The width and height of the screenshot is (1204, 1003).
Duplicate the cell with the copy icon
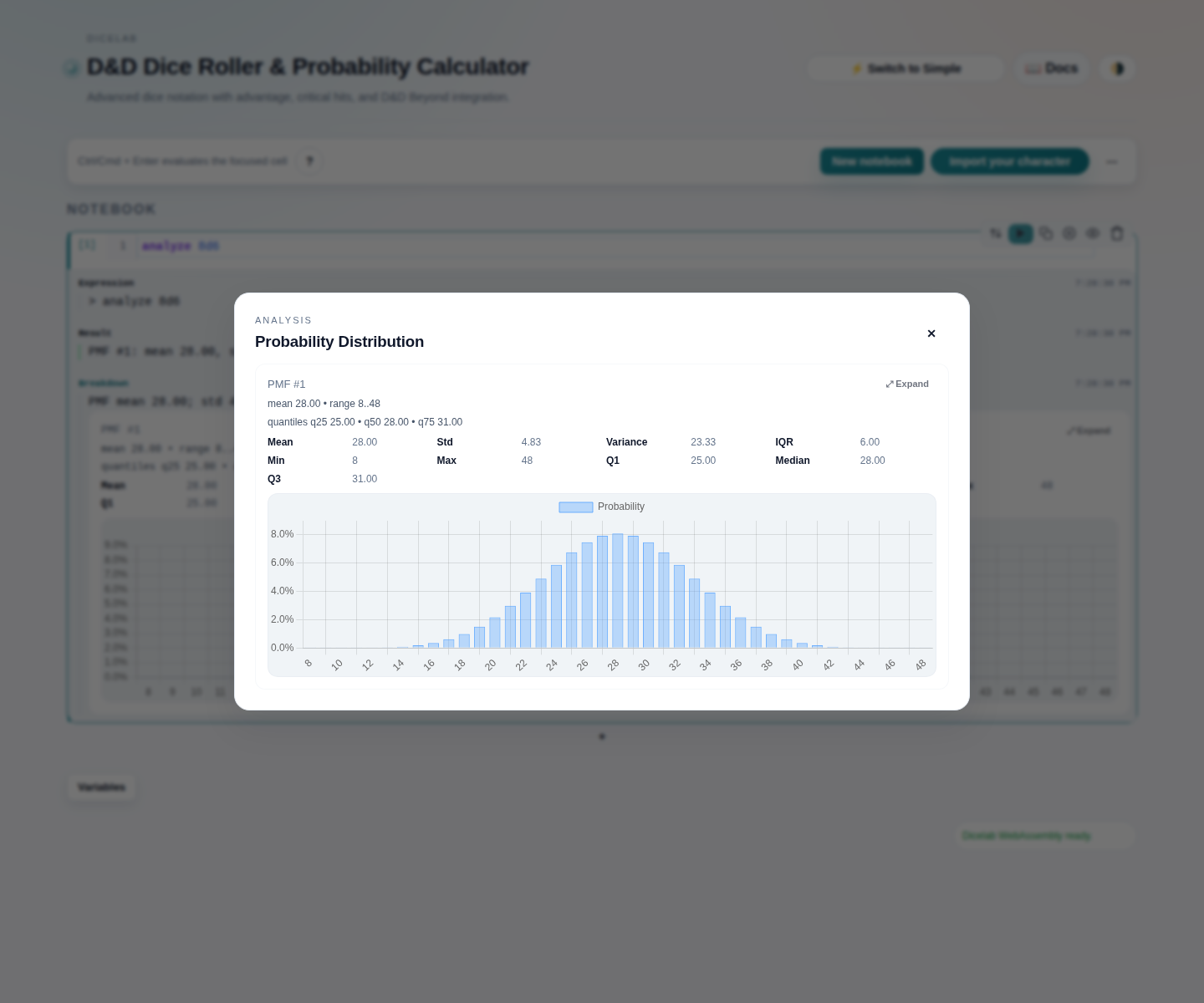click(1046, 234)
